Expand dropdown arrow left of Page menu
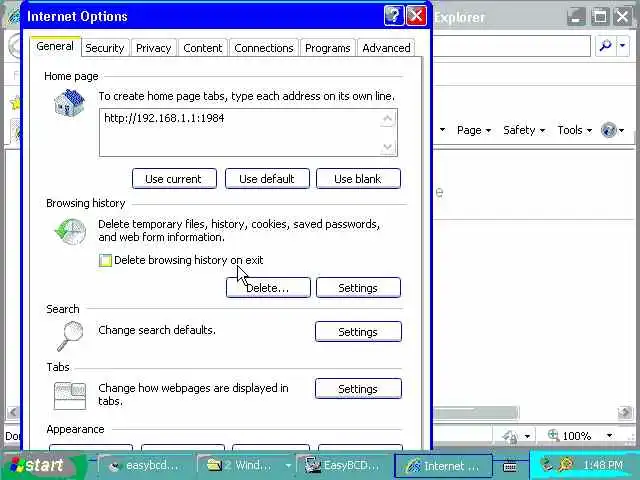This screenshot has width=640, height=480. point(442,130)
